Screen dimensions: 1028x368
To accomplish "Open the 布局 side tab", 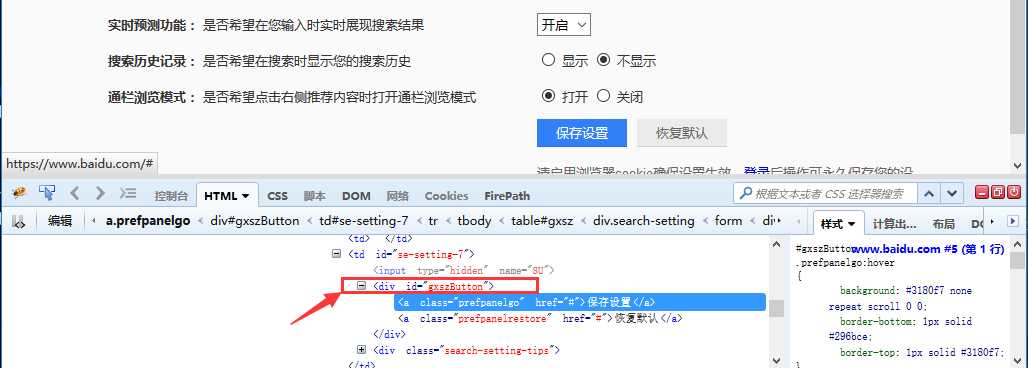I will 943,224.
